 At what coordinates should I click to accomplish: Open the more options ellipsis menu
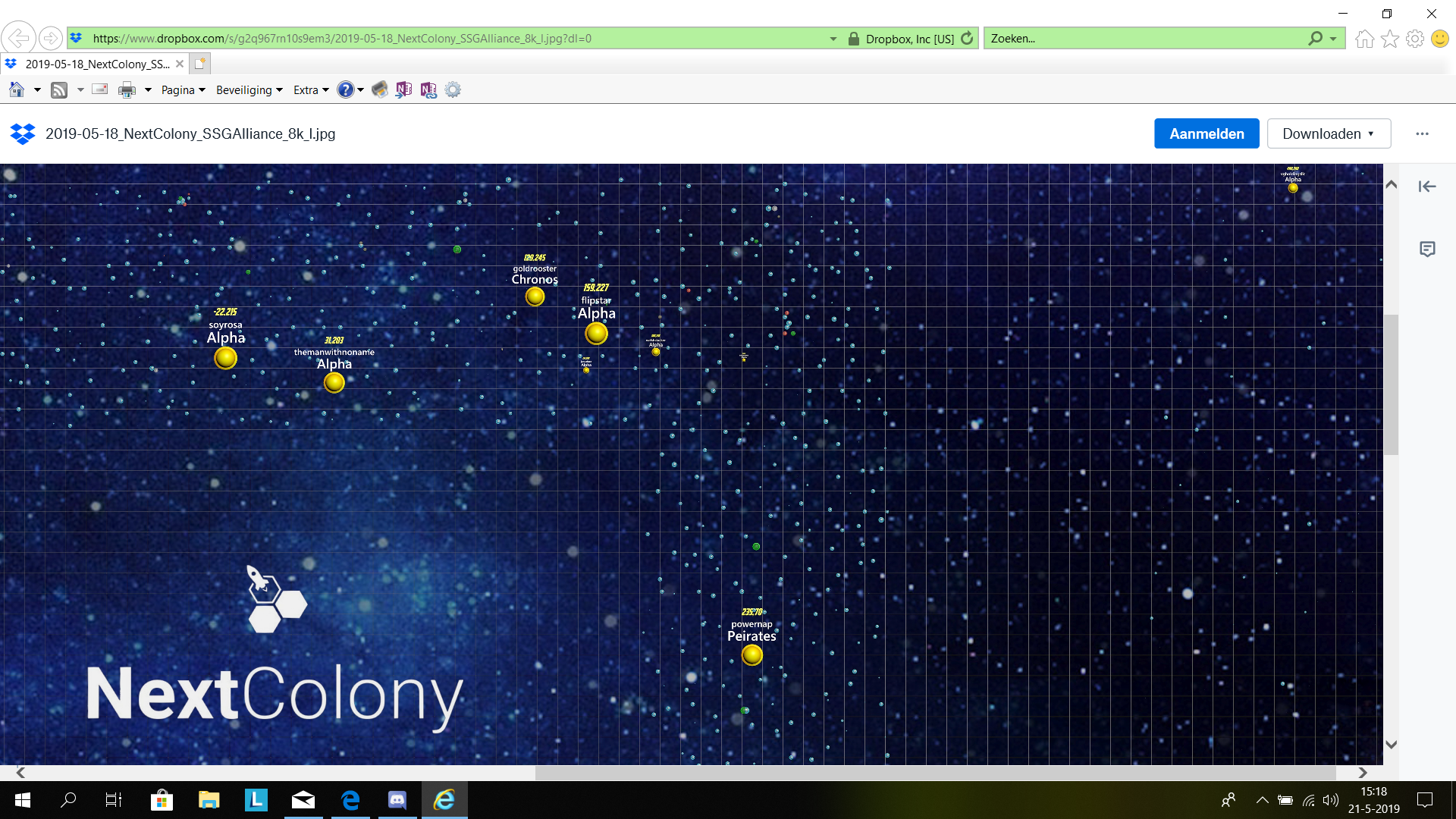click(x=1422, y=133)
